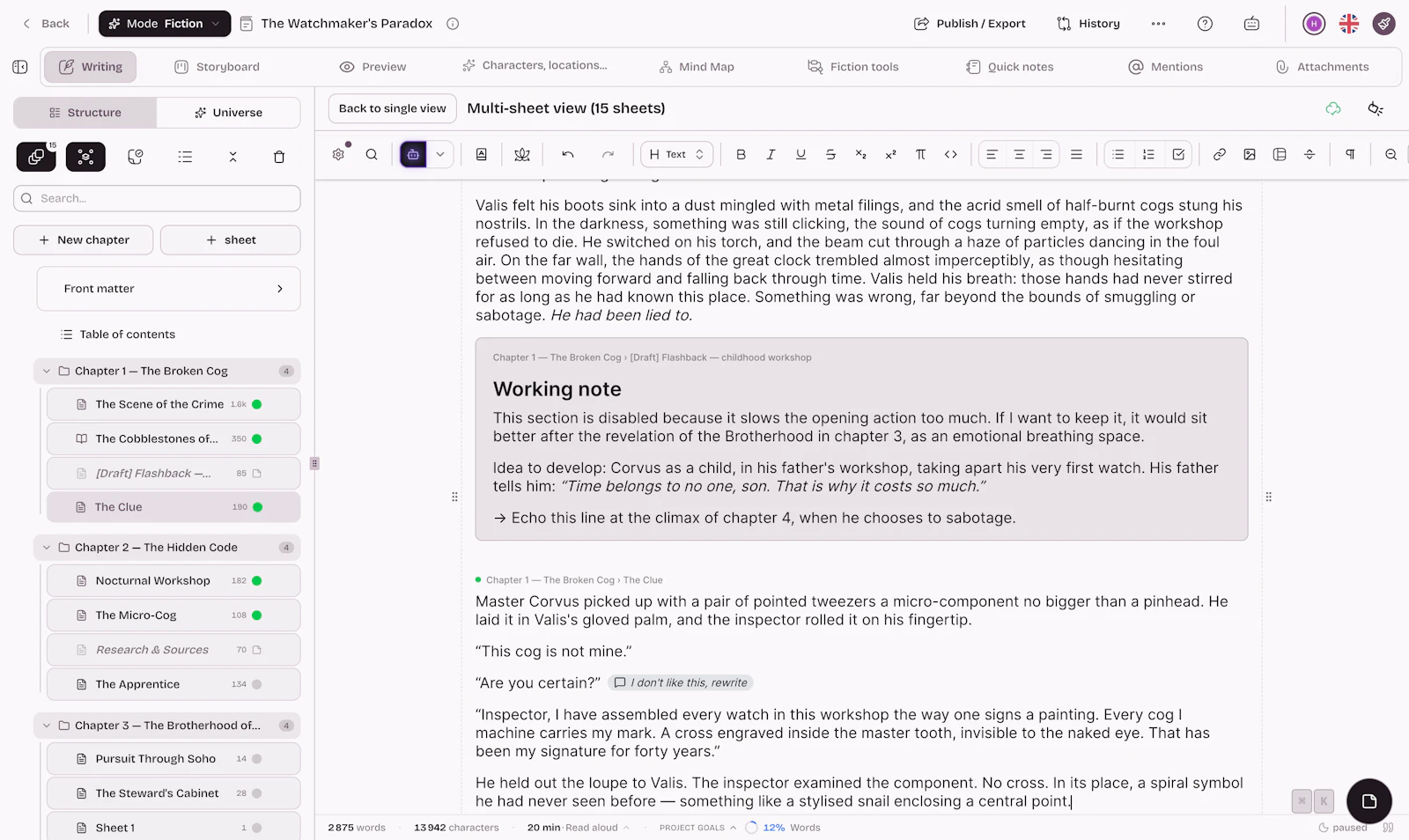Toggle status dot of The Micro-Cog
This screenshot has height=840, width=1409.
point(257,615)
